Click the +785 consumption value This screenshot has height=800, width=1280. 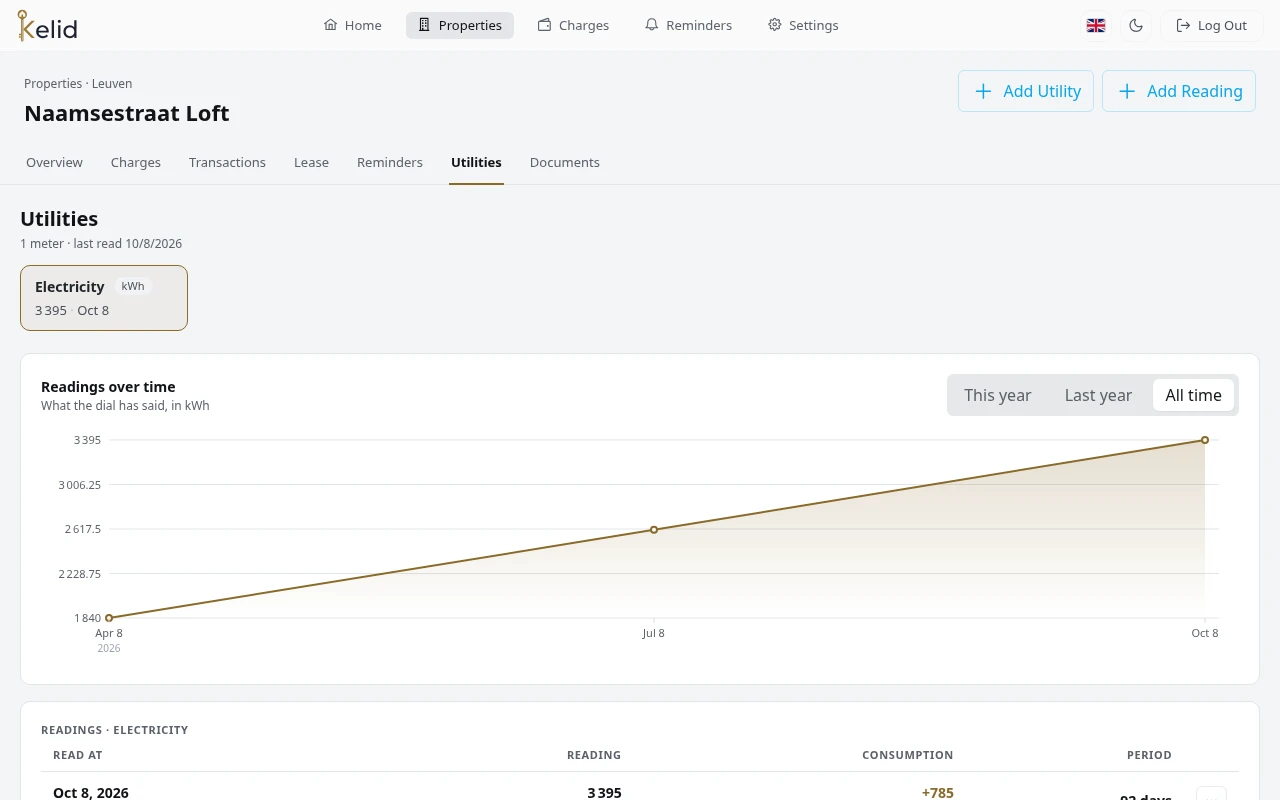tap(937, 792)
